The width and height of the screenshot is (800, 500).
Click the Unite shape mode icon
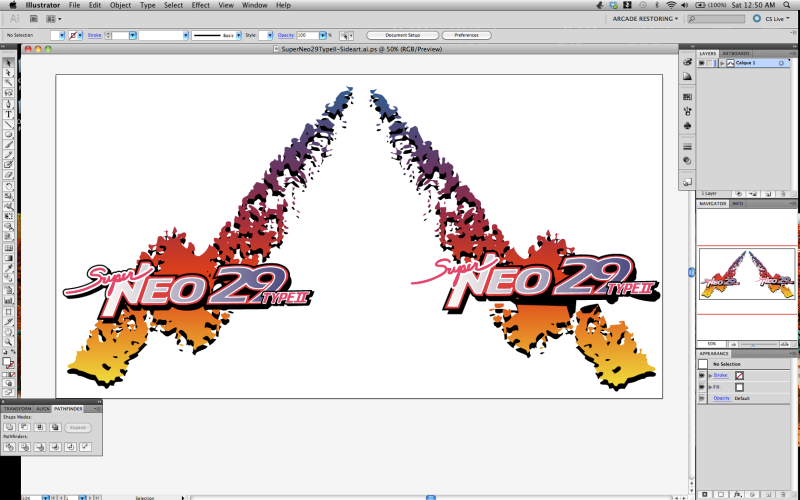tap(9, 427)
